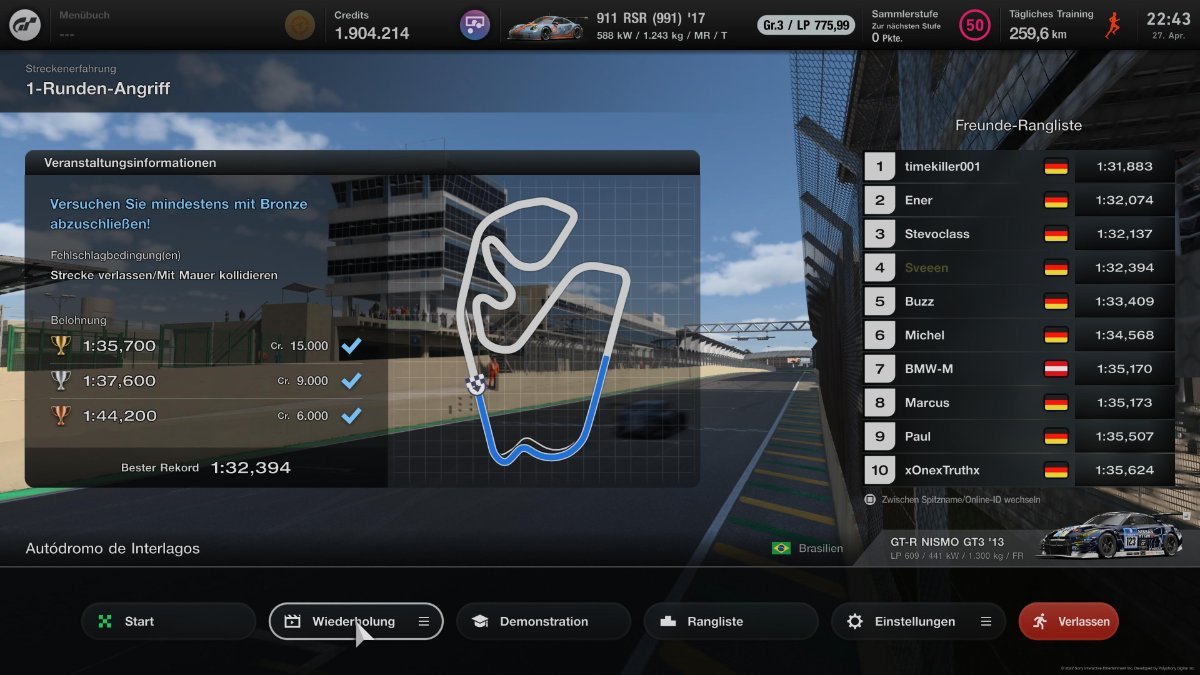Select xOnexTruthx in friends ranking
The height and width of the screenshot is (675, 1200).
pyautogui.click(x=1019, y=470)
